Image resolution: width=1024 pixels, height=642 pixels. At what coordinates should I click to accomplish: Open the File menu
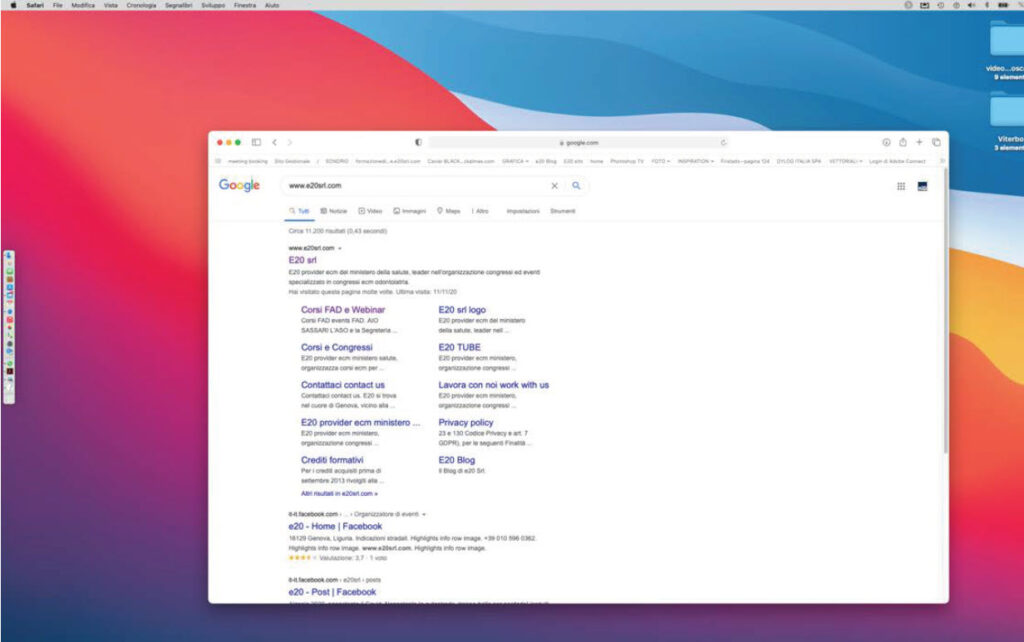[57, 5]
